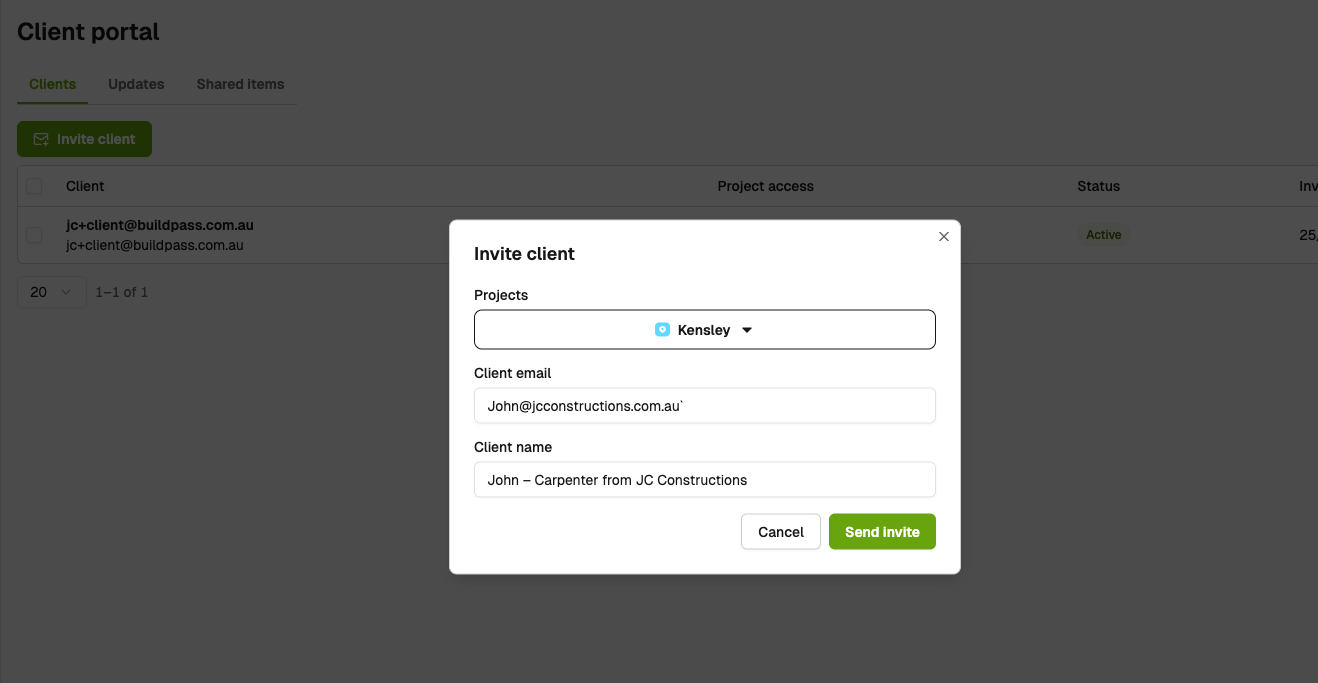Cancel the invite dialog
Viewport: 1318px width, 683px height.
pos(781,532)
